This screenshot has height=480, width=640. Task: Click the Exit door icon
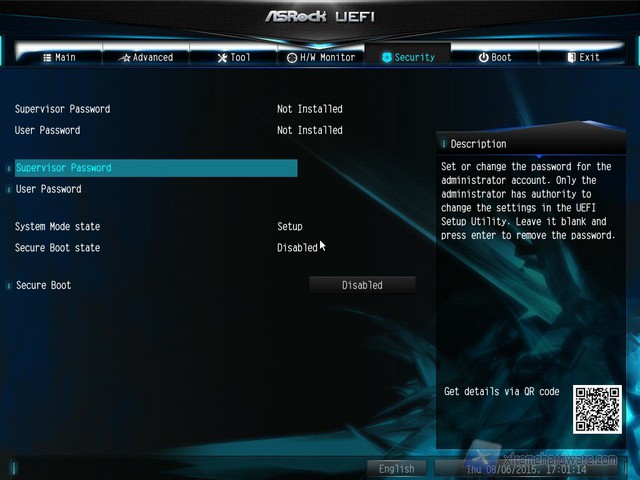pos(571,58)
